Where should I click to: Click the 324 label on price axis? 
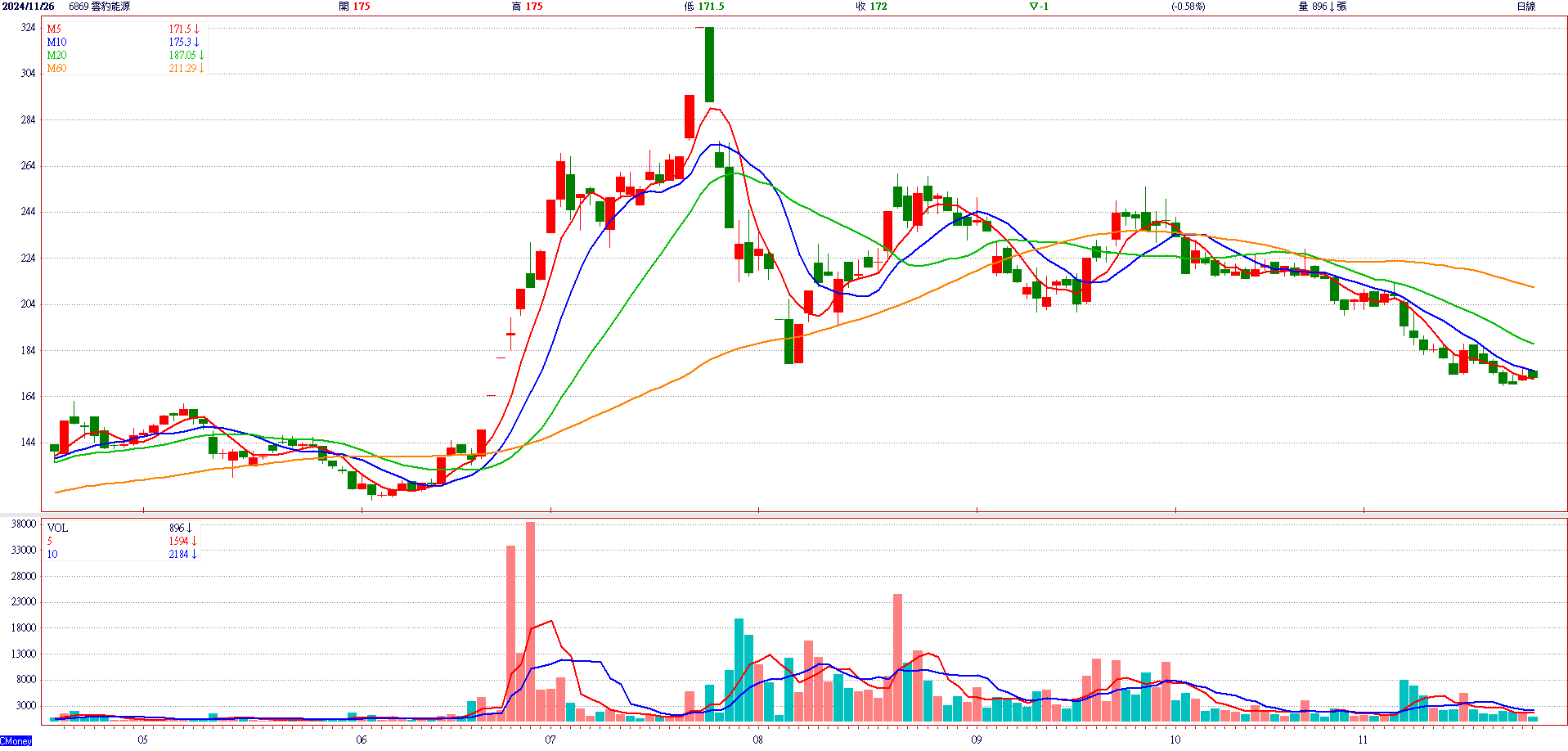tap(28, 28)
